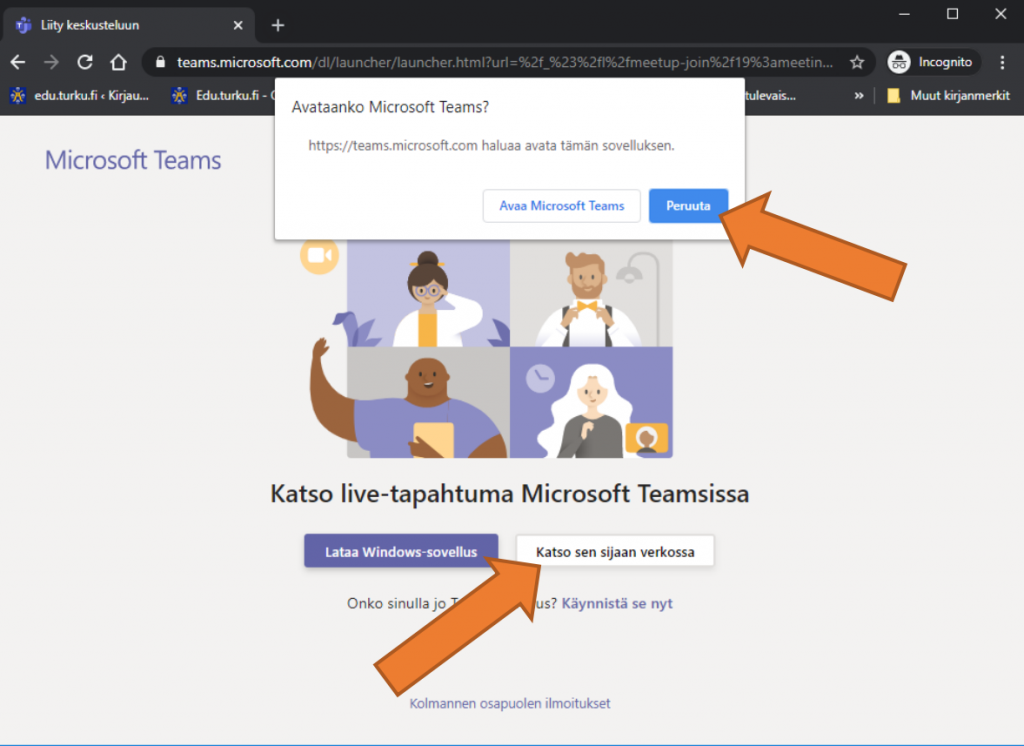
Task: Click 'Katso live-tapahtuma Microsoft Teamsissa' heading
Action: click(x=510, y=493)
